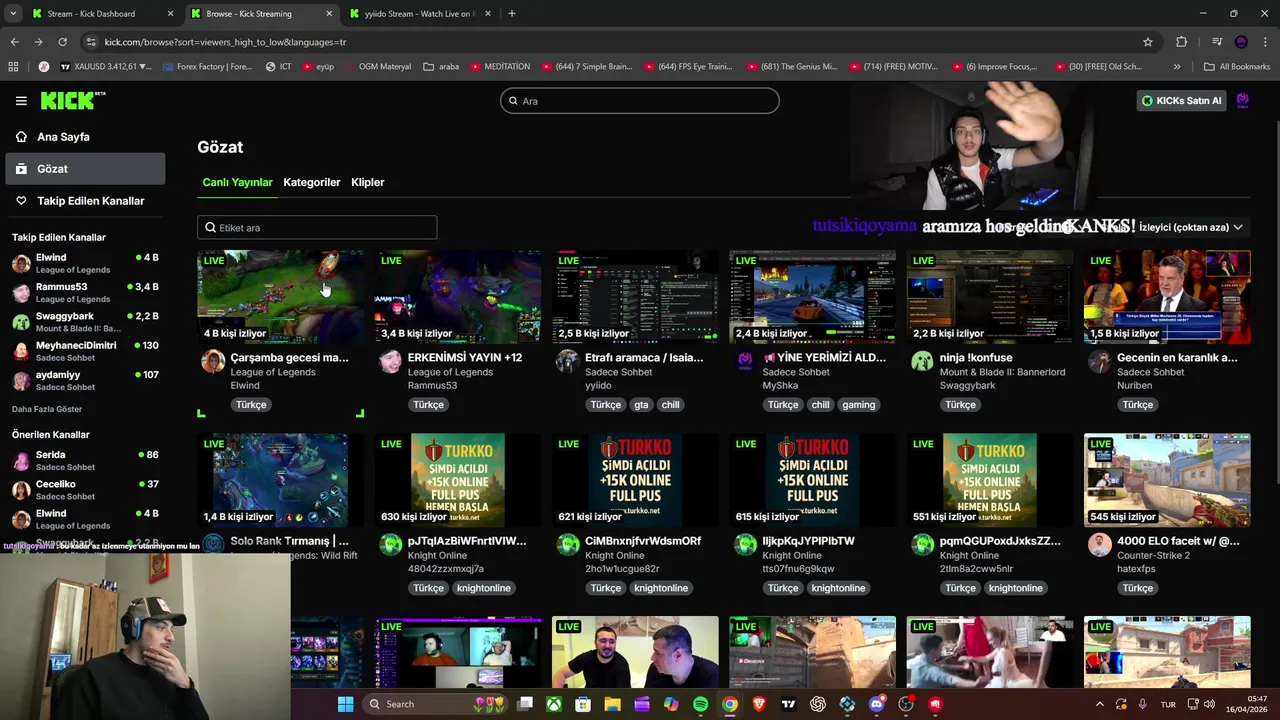Switch to the Klipler tab
The width and height of the screenshot is (1280, 720).
(368, 182)
